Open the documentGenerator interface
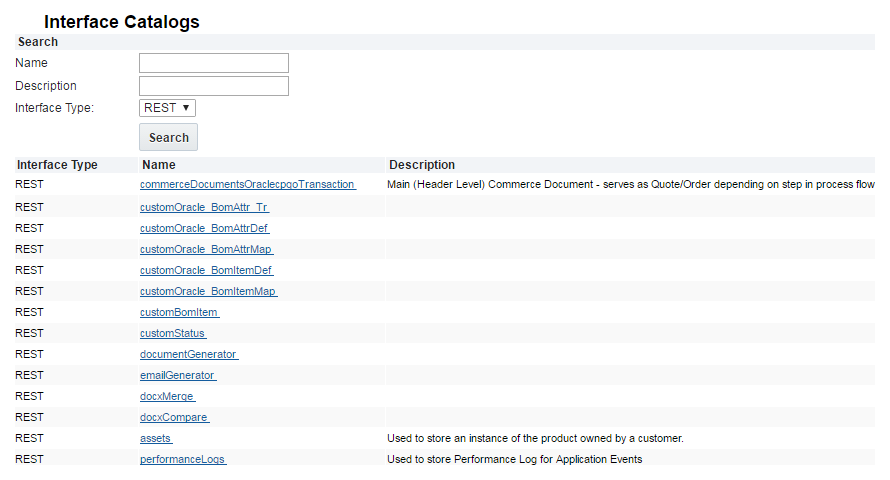 tap(189, 354)
